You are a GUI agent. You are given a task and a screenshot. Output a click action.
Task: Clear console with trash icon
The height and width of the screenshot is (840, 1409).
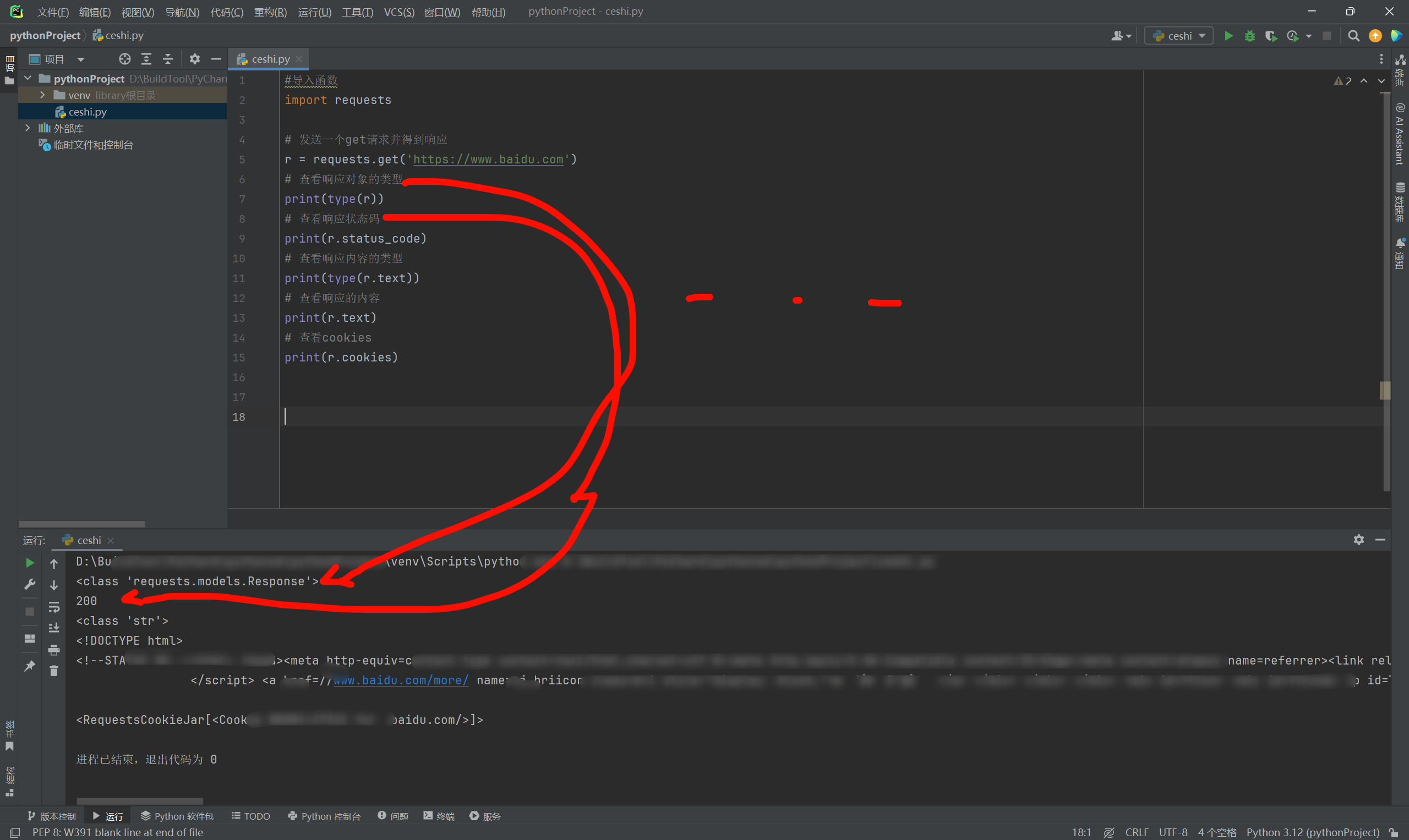tap(54, 671)
